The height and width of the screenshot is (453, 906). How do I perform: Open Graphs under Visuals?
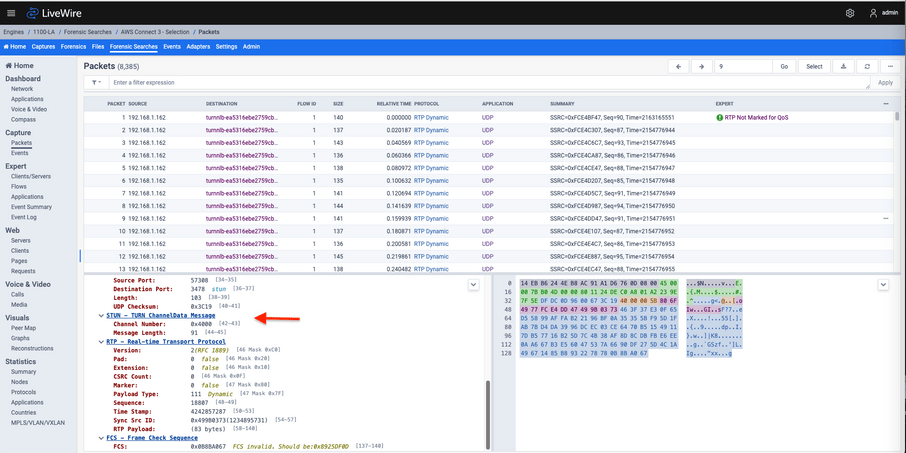[20, 338]
